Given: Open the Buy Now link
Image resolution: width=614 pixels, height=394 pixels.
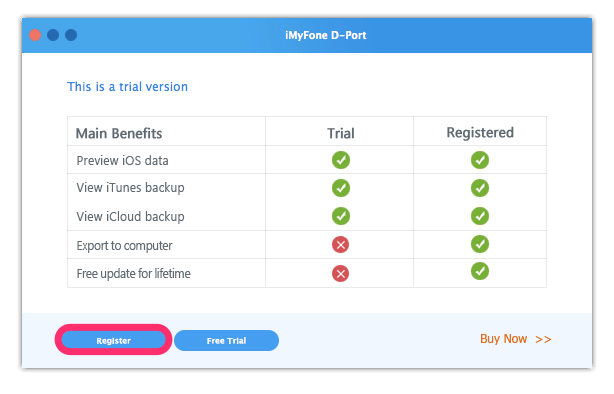Looking at the screenshot, I should pyautogui.click(x=515, y=339).
